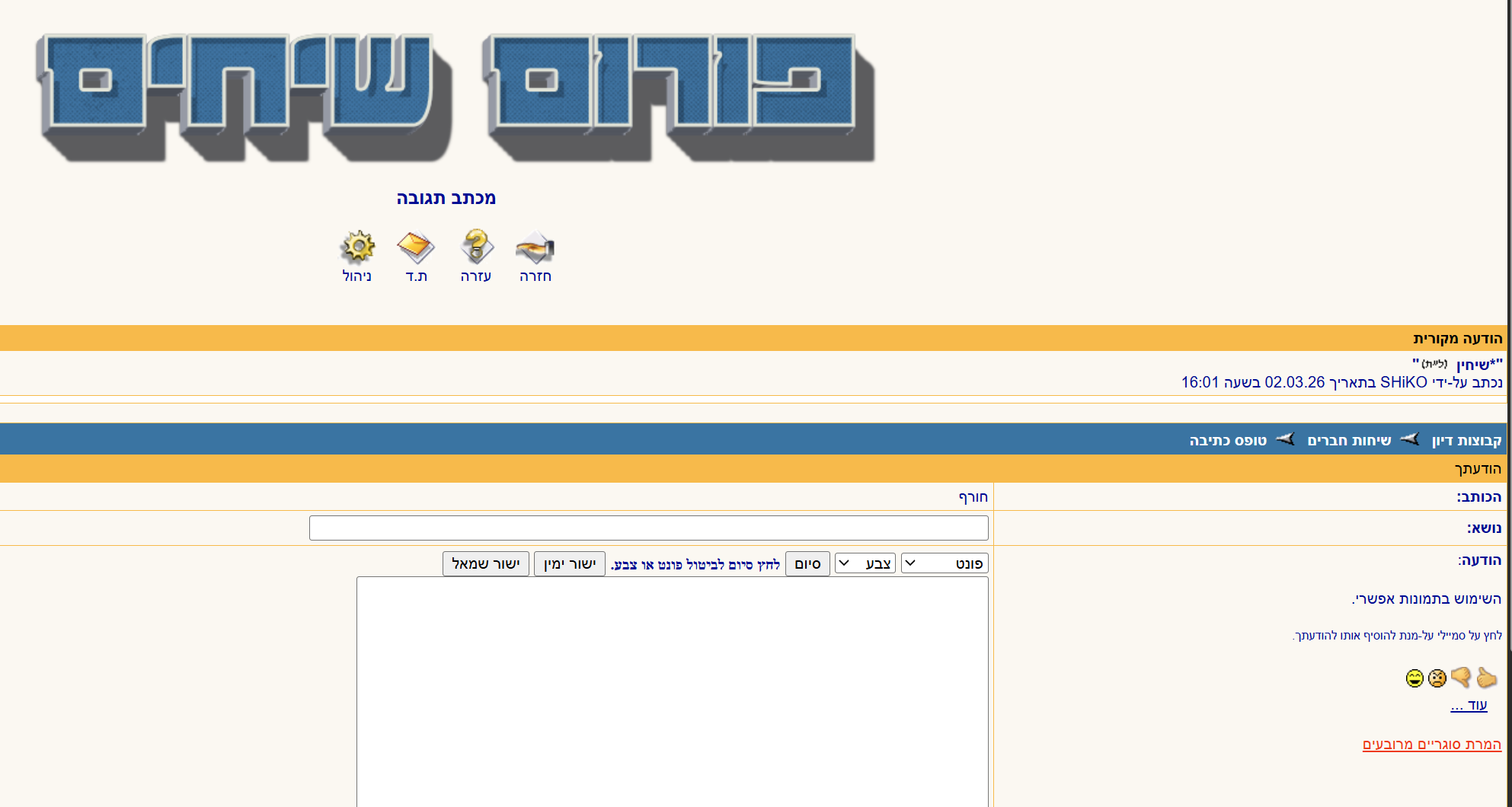Screen dimensions: 1512x807
Task: Click the חזרה (back) handshake icon
Action: (x=535, y=247)
